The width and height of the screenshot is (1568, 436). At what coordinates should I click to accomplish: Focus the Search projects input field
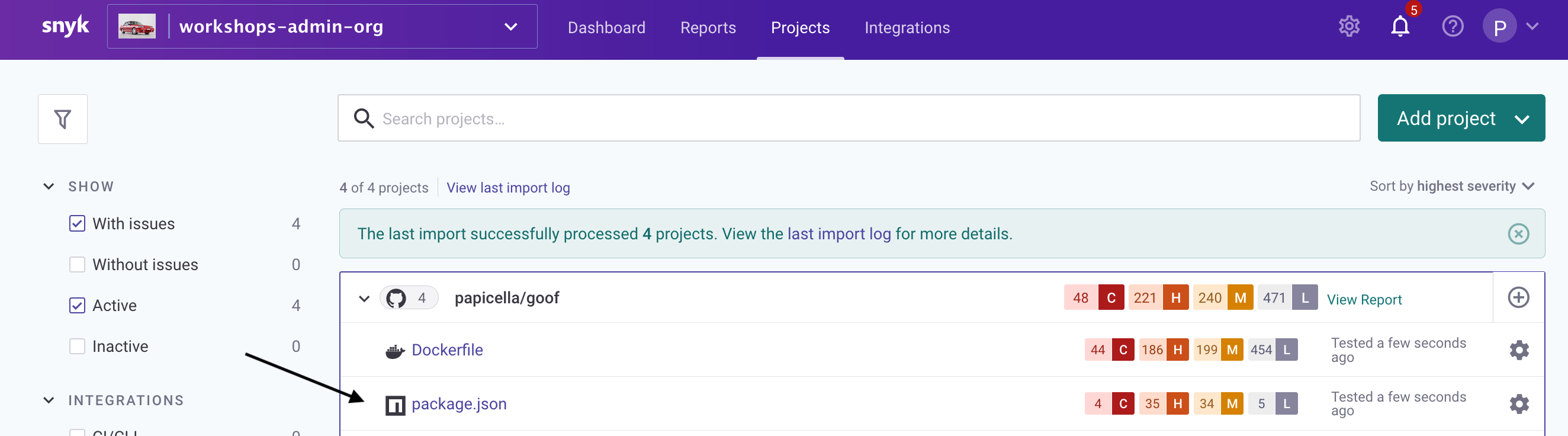(849, 118)
